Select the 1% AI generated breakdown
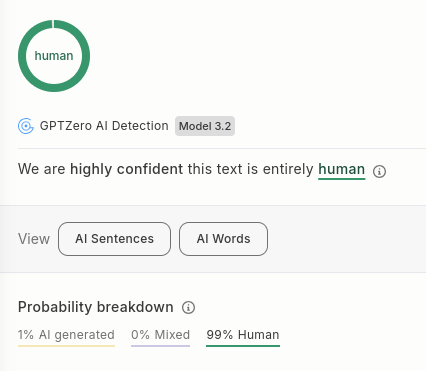The image size is (426, 371). pyautogui.click(x=66, y=335)
